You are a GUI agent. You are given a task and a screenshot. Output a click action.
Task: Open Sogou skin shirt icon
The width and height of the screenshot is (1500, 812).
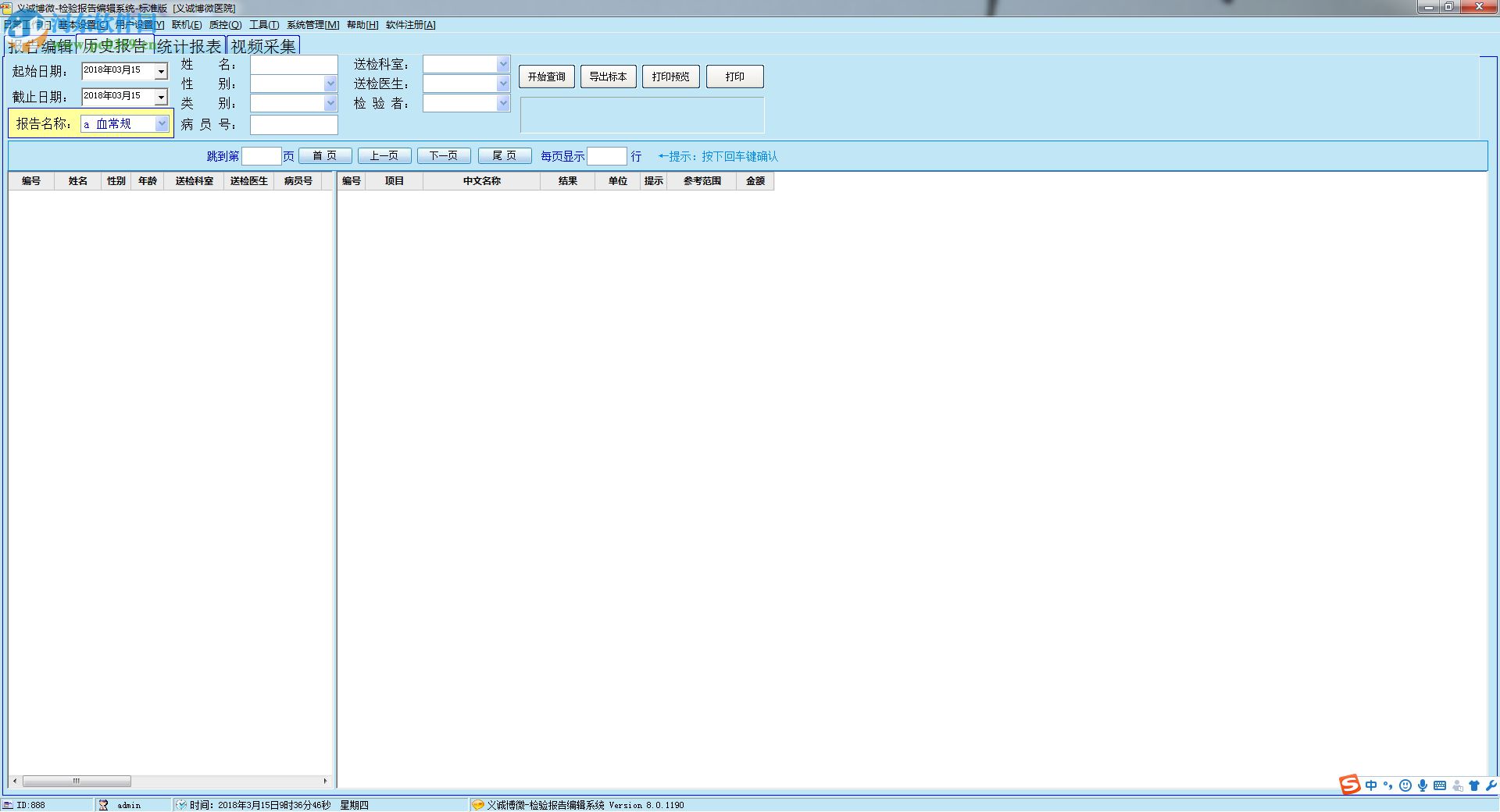click(1474, 785)
